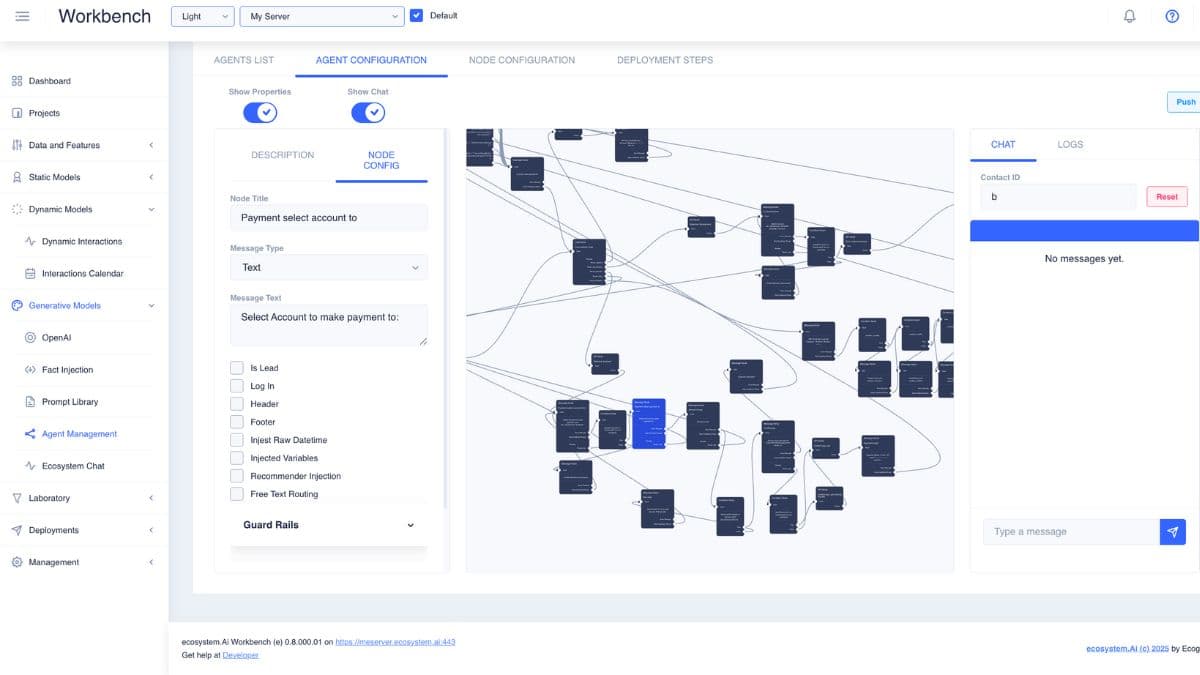1200x675 pixels.
Task: Click the Fact Injection icon
Action: tap(32, 369)
